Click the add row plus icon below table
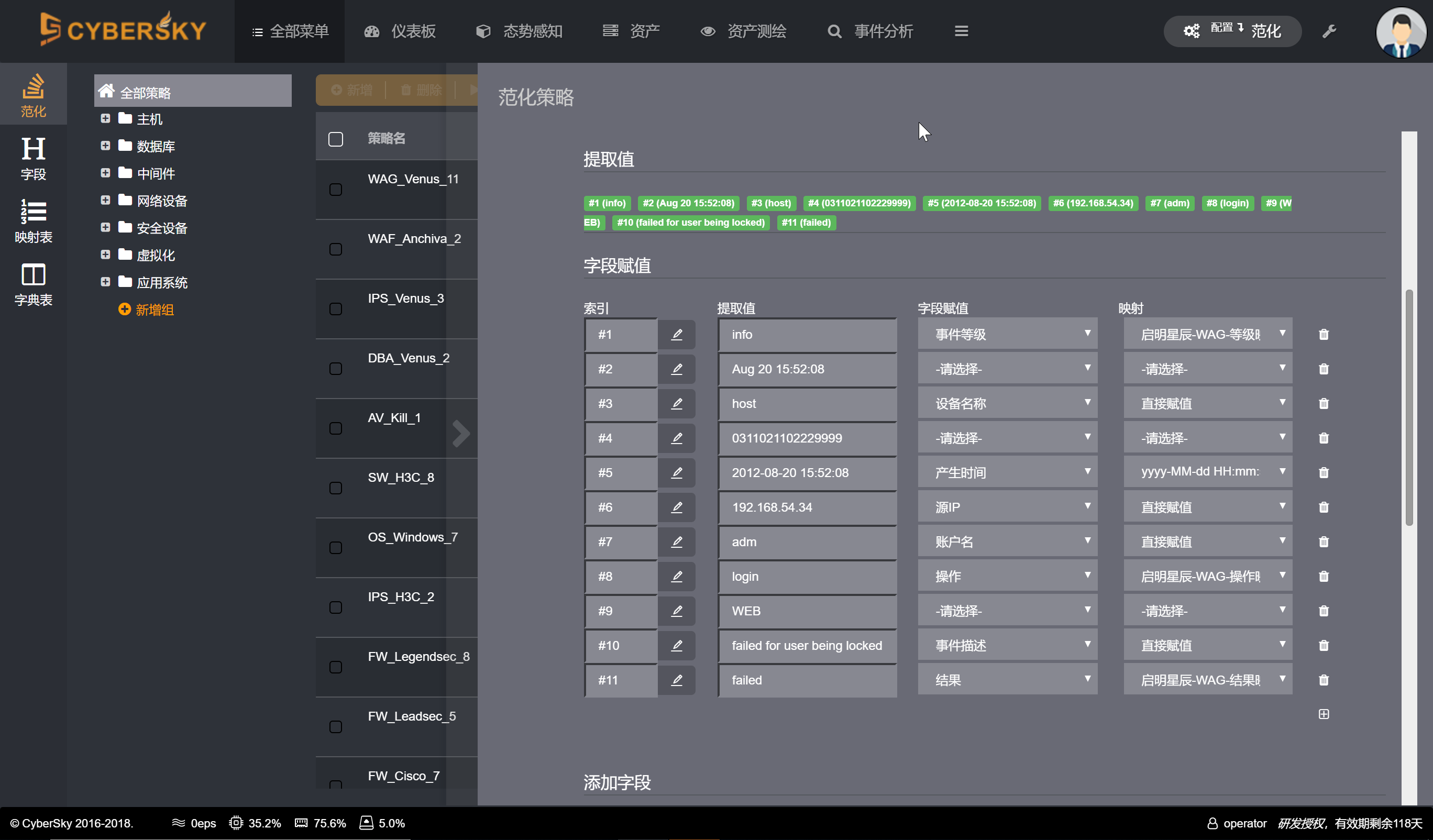The height and width of the screenshot is (840, 1433). coord(1323,714)
